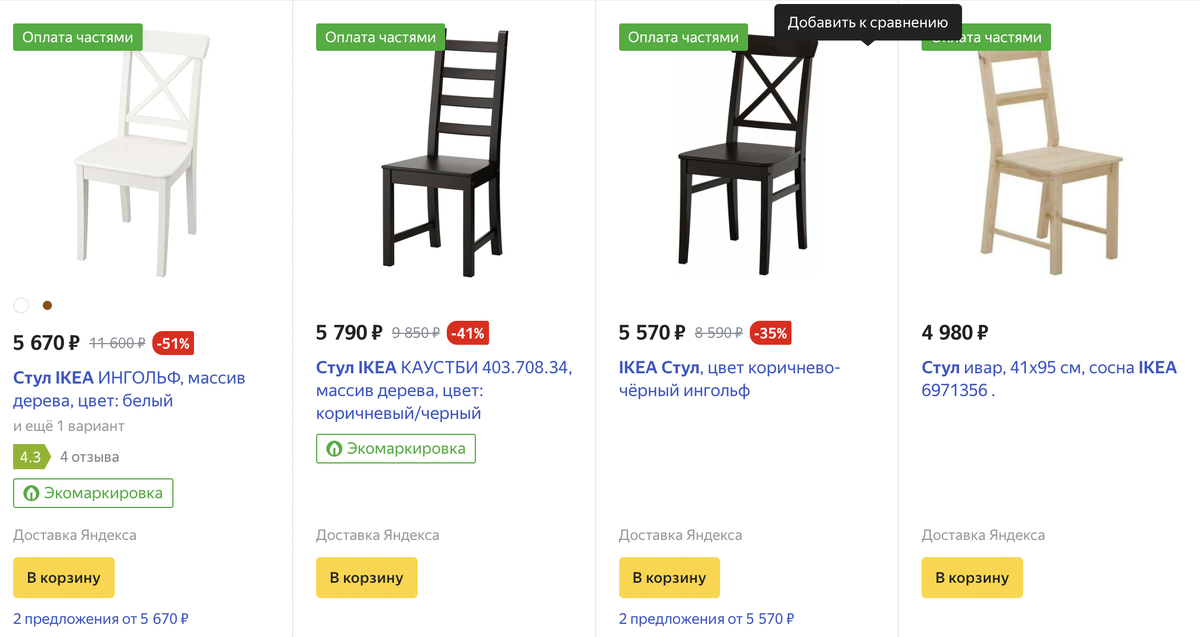The height and width of the screenshot is (637, 1200).
Task: Click "Оплата частями" label on the white chair
Action: (78, 37)
